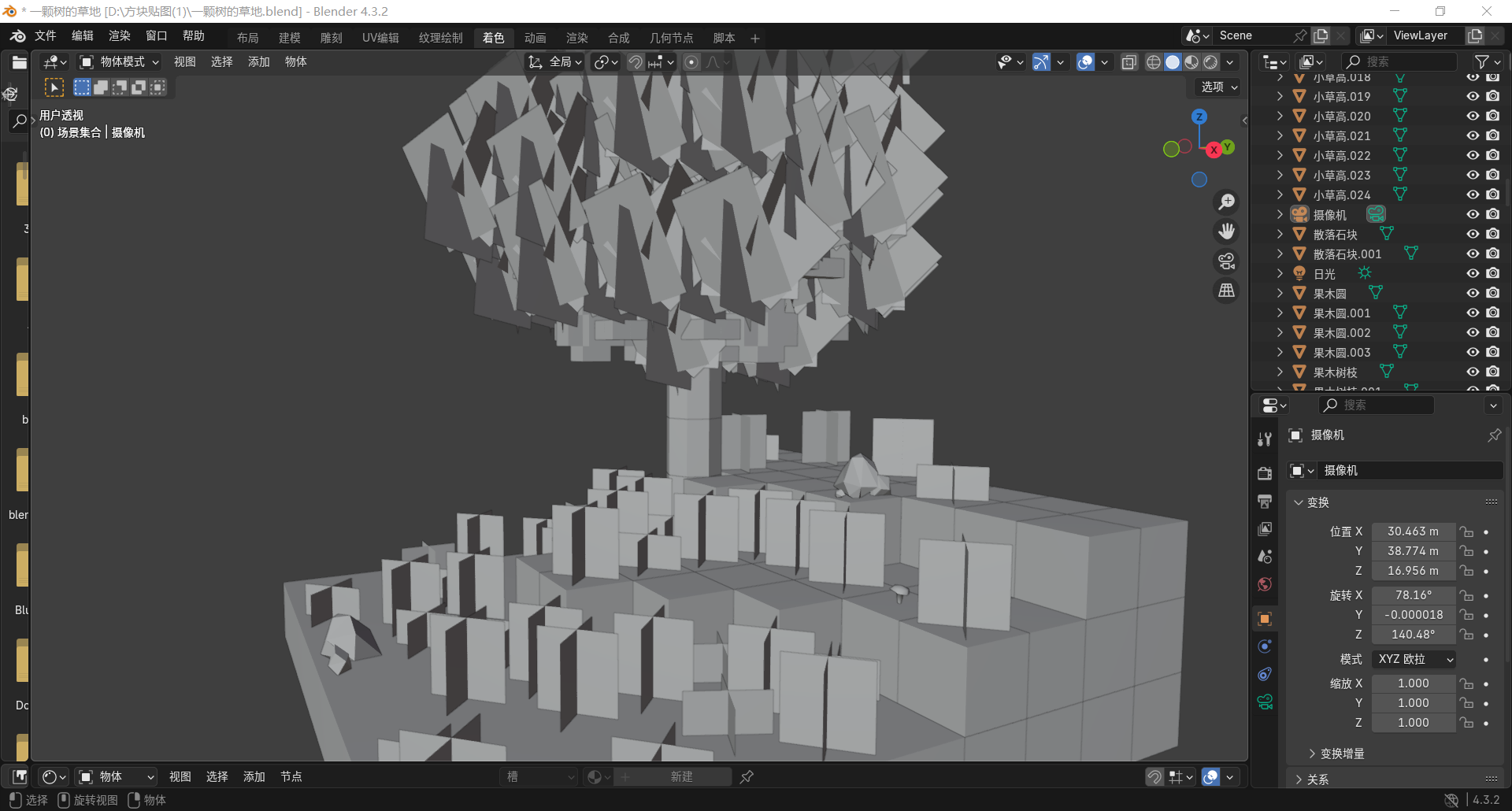
Task: Switch perspective/orthographic with the grid gizmo
Action: (x=1226, y=291)
